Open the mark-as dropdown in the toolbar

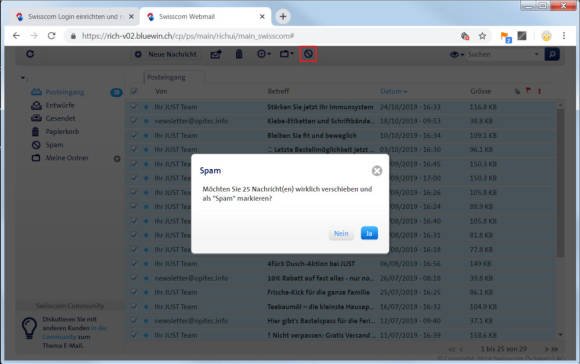pos(264,54)
